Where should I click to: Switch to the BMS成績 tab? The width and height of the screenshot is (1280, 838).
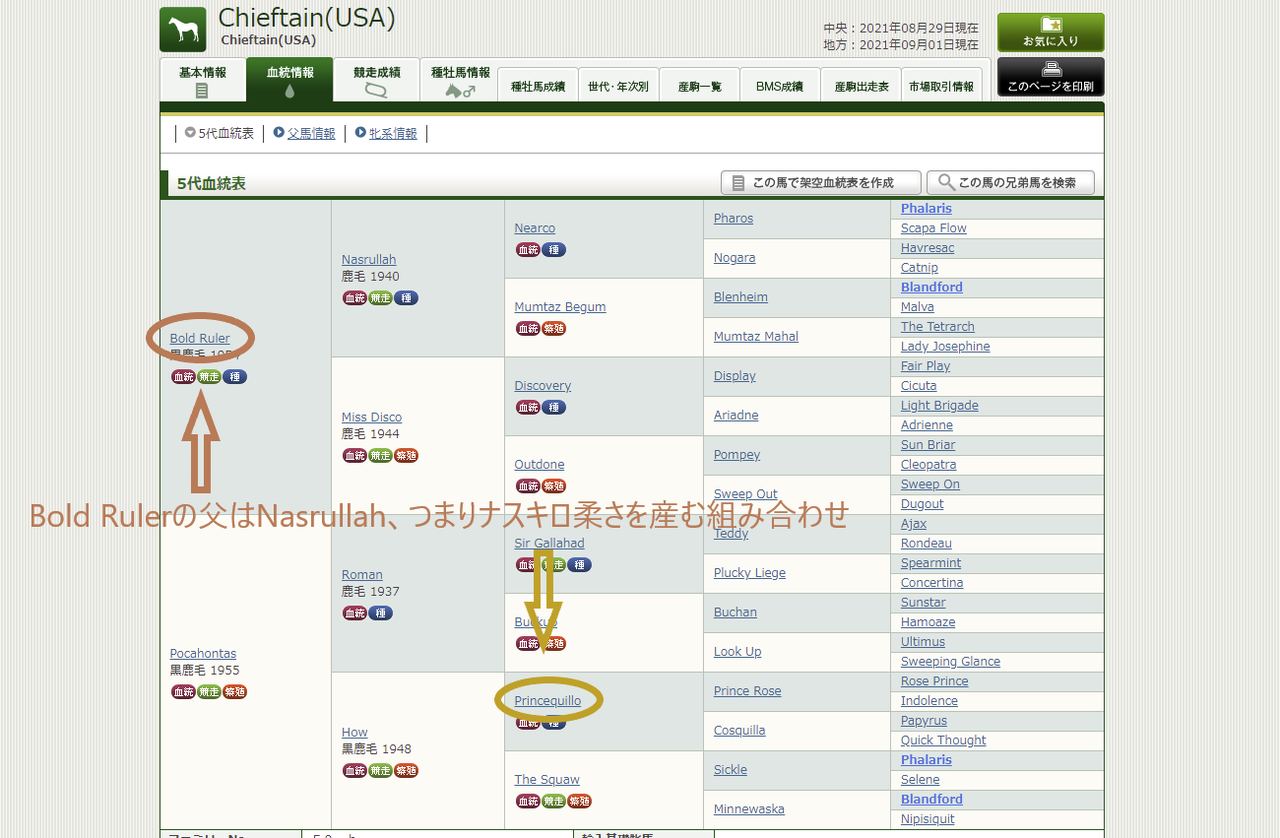tap(780, 86)
